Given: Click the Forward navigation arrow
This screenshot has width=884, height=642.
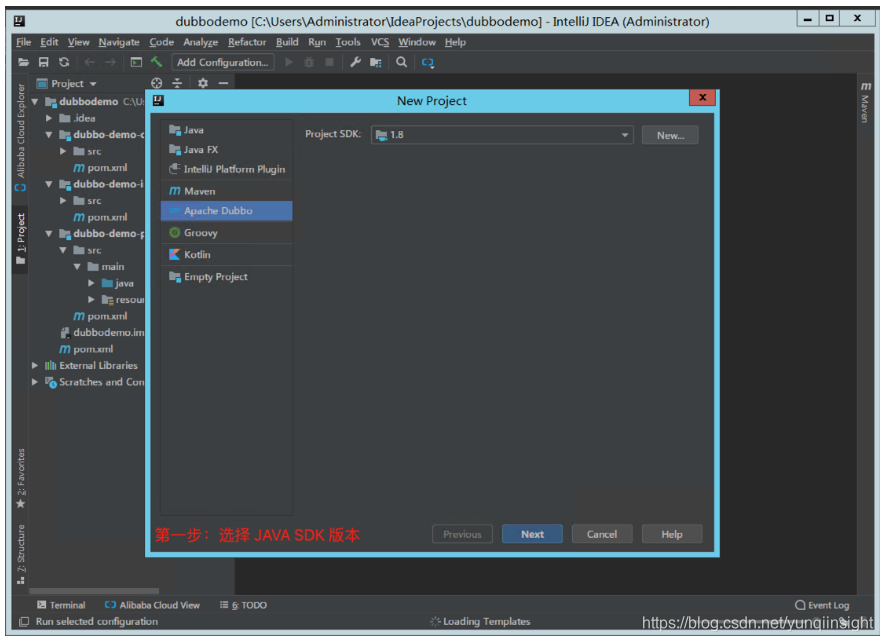Looking at the screenshot, I should pyautogui.click(x=110, y=62).
